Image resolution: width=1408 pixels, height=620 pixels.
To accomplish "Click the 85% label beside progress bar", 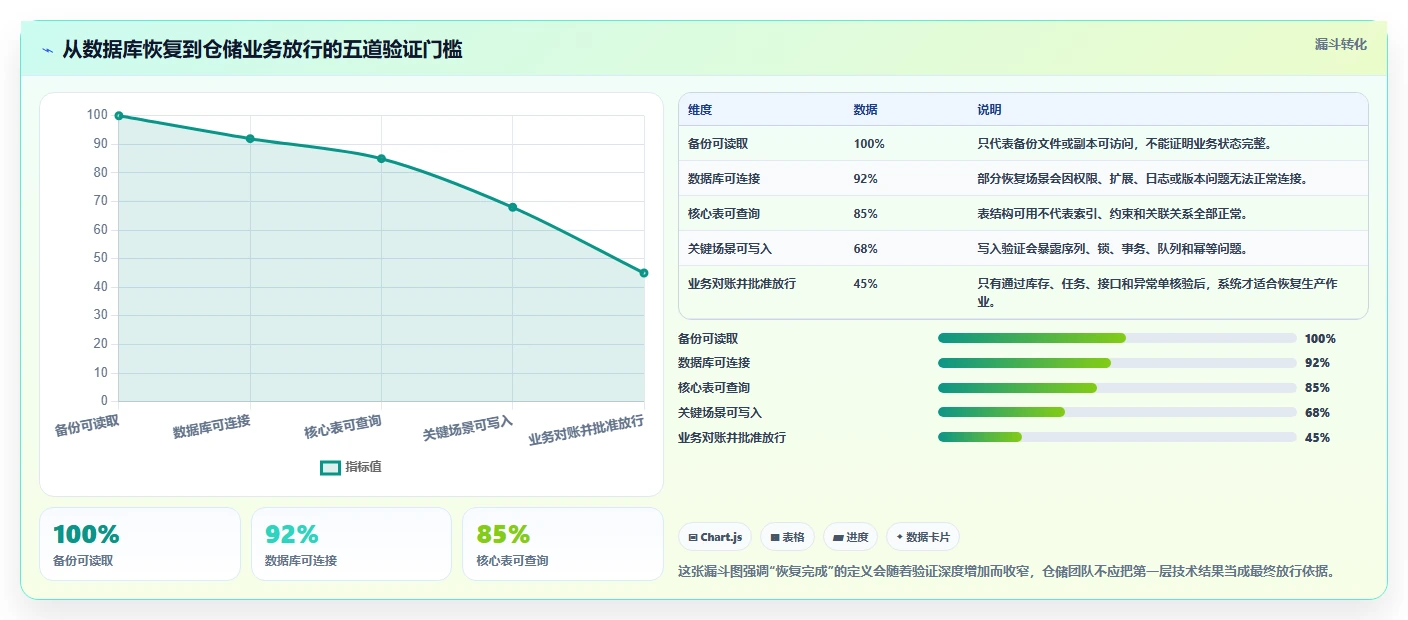I will (x=1317, y=388).
